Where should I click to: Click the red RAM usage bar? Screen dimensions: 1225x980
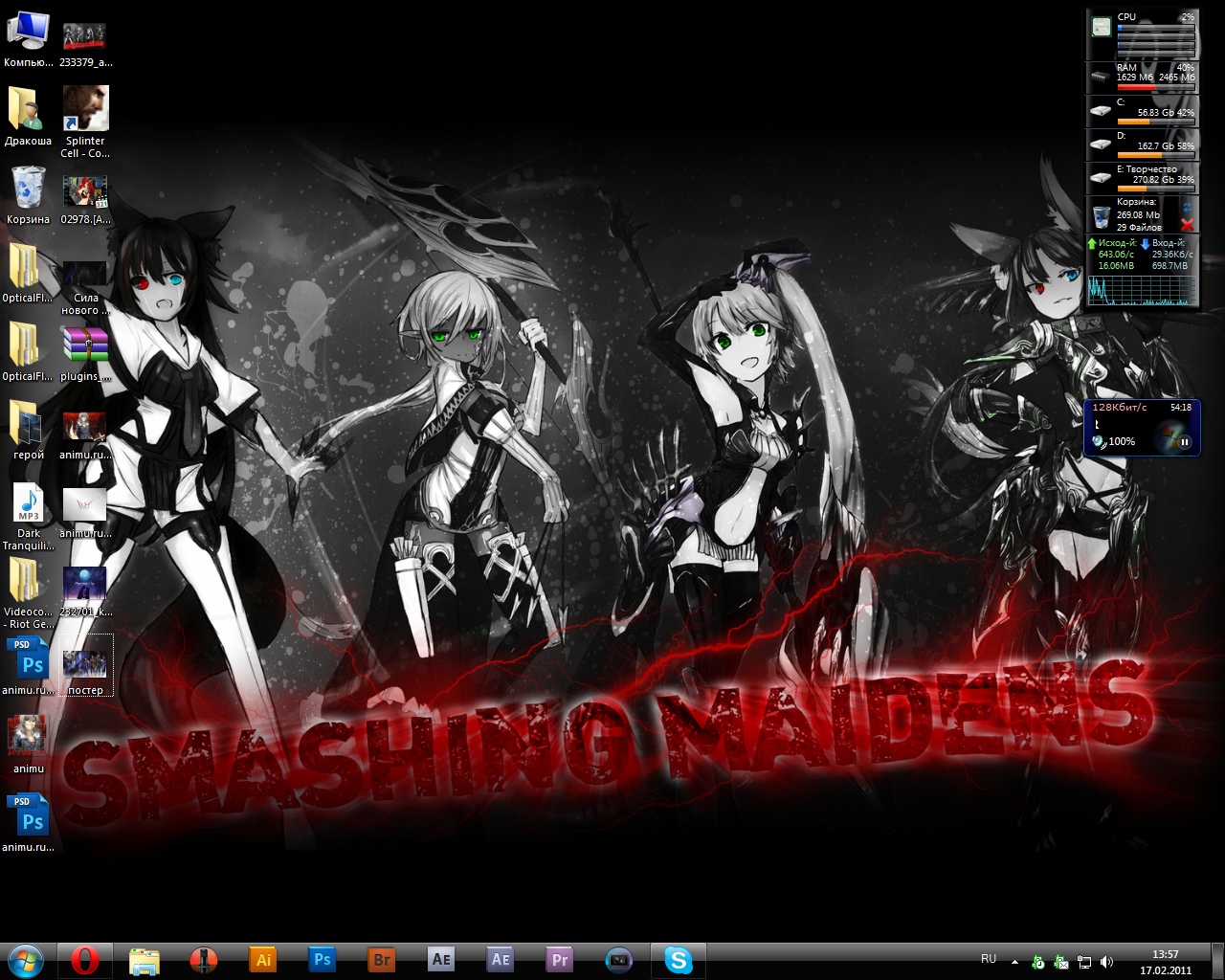tap(1156, 87)
